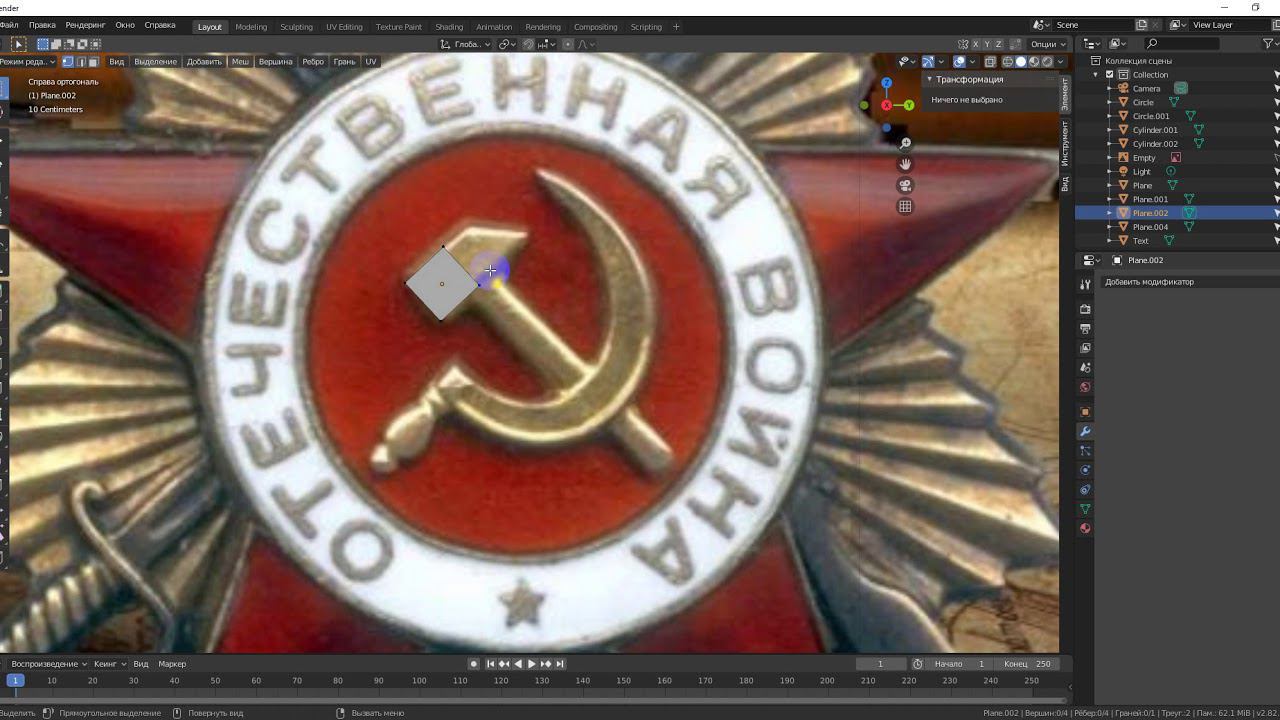Viewport: 1280px width, 720px height.
Task: Open the Face (Грань) viewport menu
Action: (x=344, y=62)
